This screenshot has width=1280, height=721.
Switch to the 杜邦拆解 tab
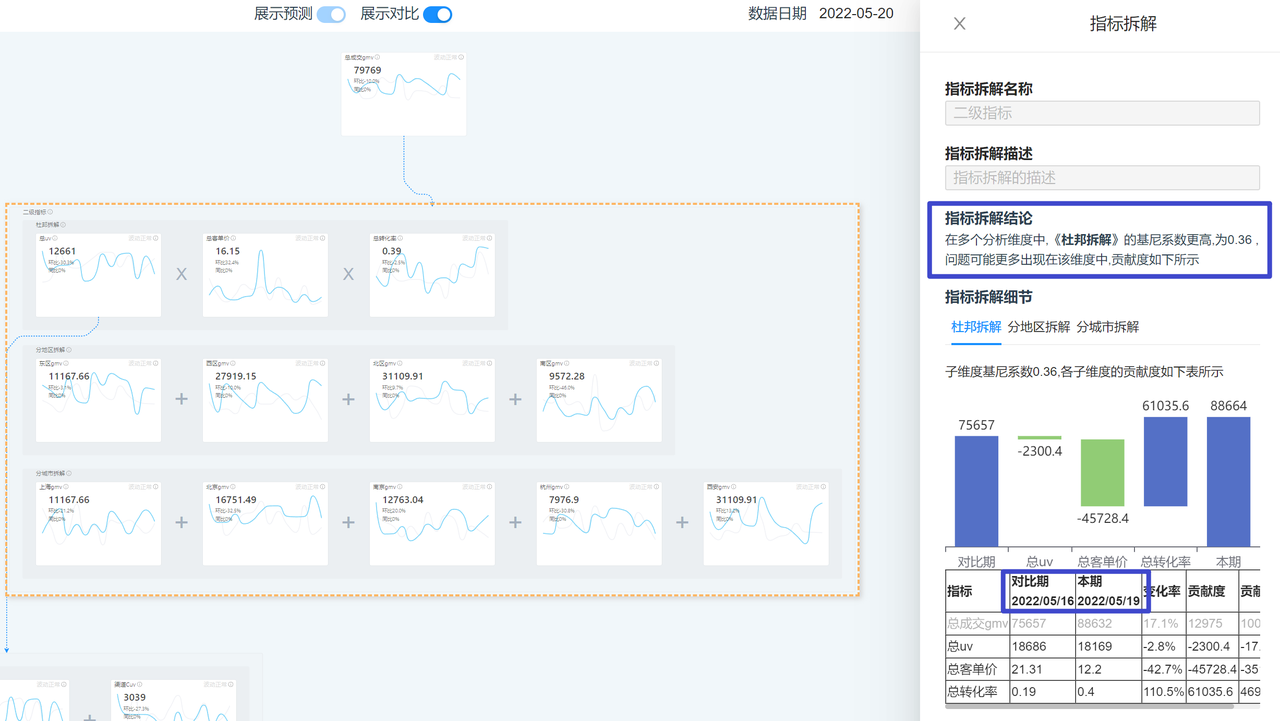[x=976, y=327]
